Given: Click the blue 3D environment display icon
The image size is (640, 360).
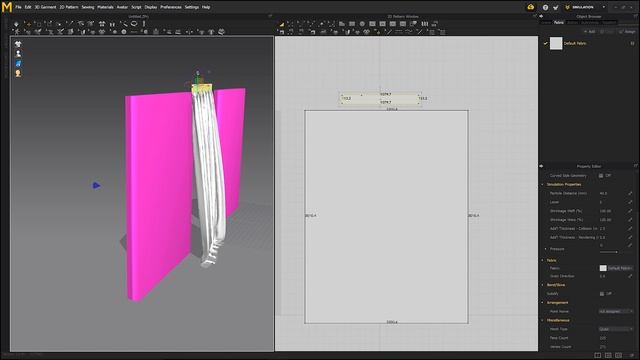Looking at the screenshot, I should (x=18, y=63).
